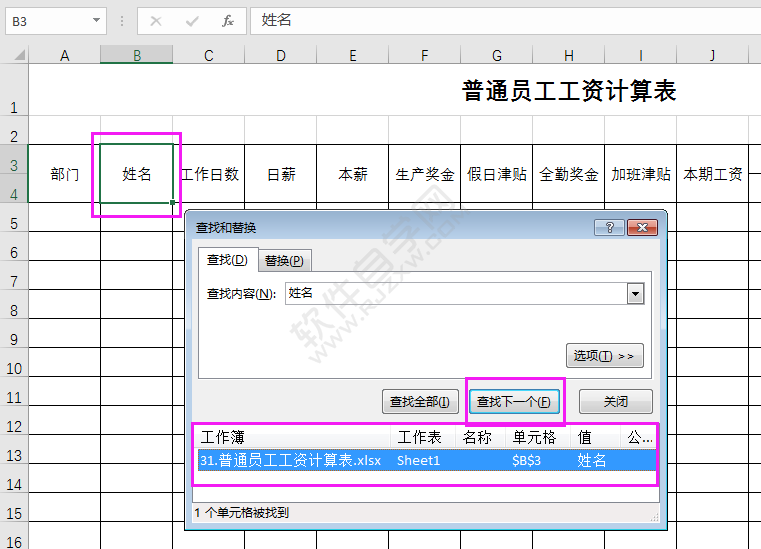The width and height of the screenshot is (761, 549).
Task: Select column B header
Action: pos(137,55)
